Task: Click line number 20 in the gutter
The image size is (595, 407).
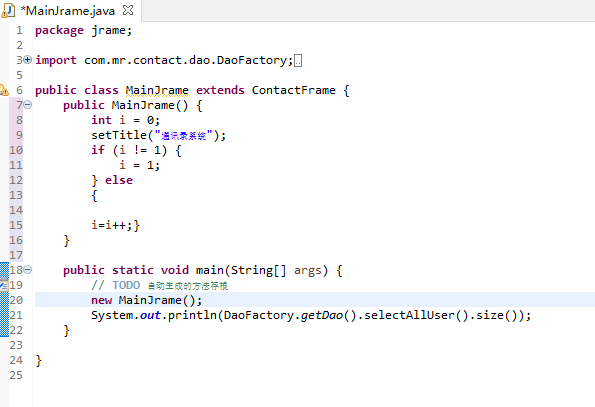Action: pyautogui.click(x=16, y=300)
